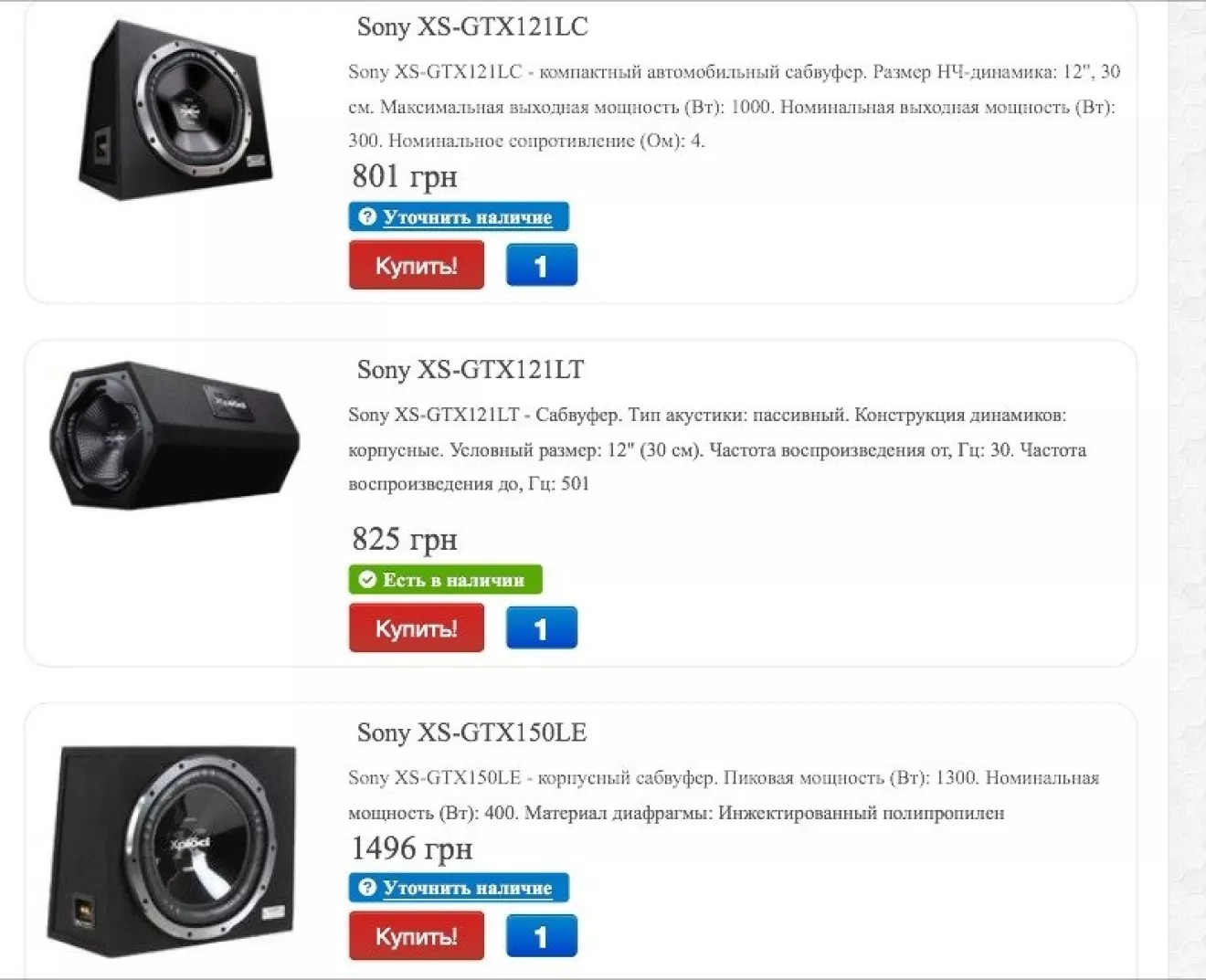Open the Sony XS-GTX121LC product image
The width and height of the screenshot is (1206, 980).
(175, 110)
